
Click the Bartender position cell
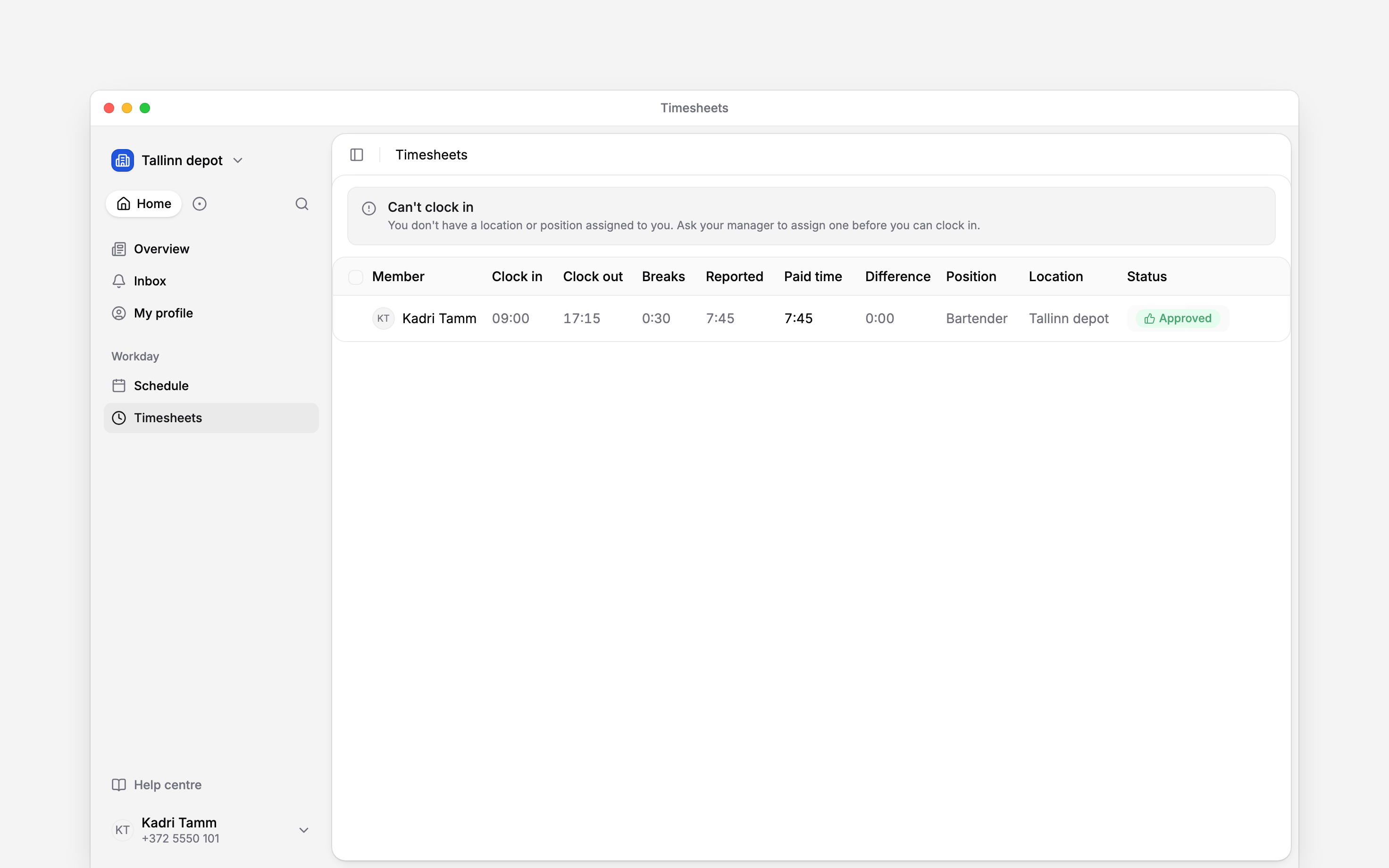point(977,318)
